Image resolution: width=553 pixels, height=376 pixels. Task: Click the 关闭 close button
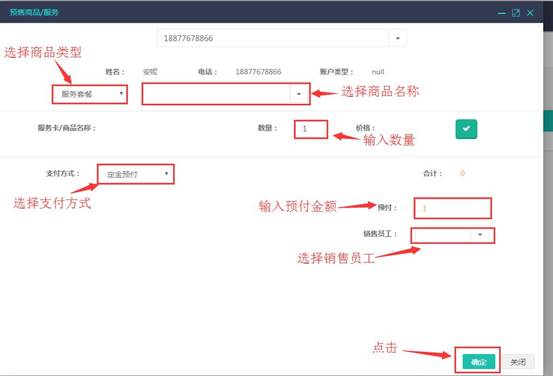pyautogui.click(x=518, y=362)
